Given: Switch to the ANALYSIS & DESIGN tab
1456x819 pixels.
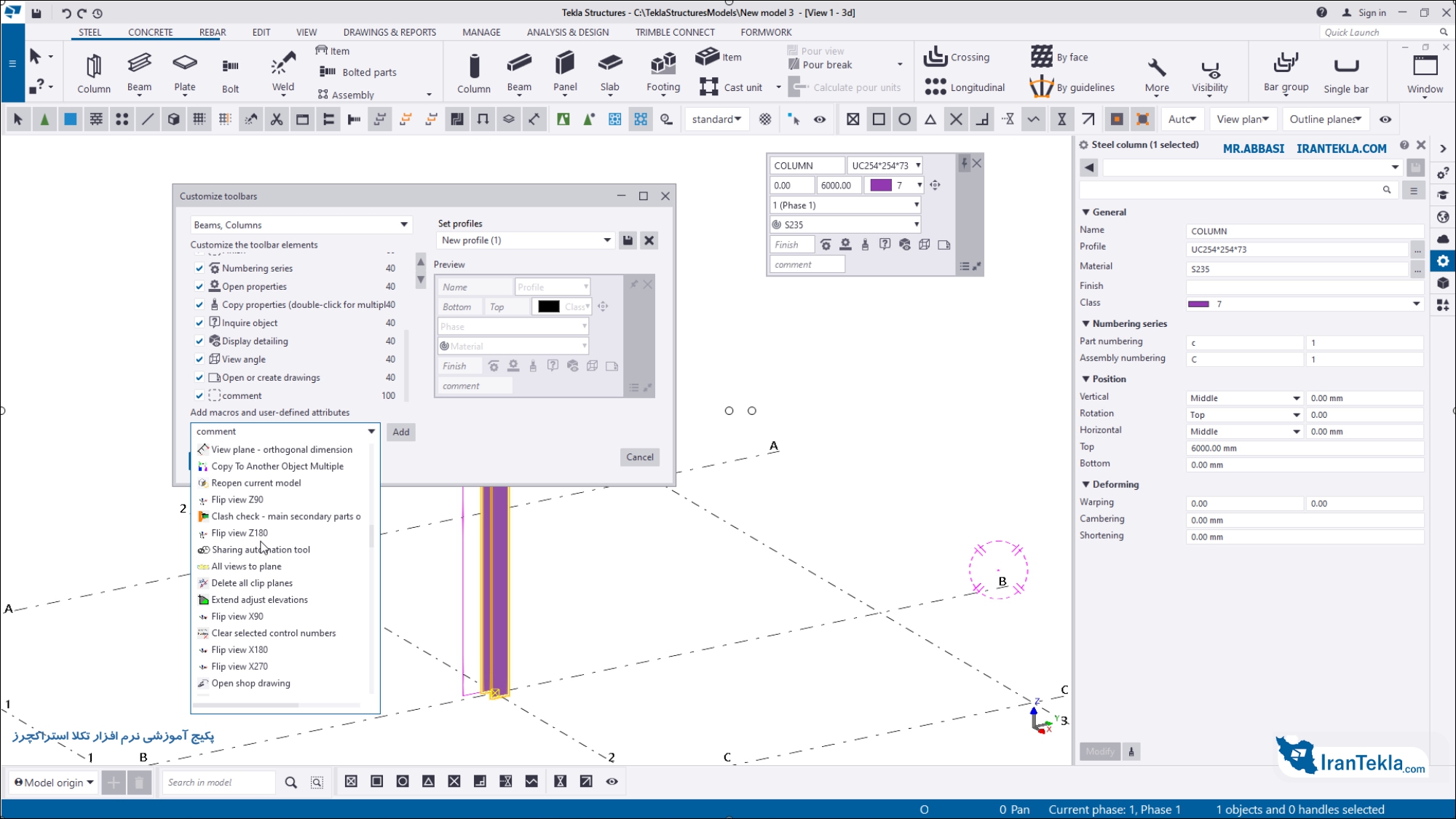Looking at the screenshot, I should point(568,32).
